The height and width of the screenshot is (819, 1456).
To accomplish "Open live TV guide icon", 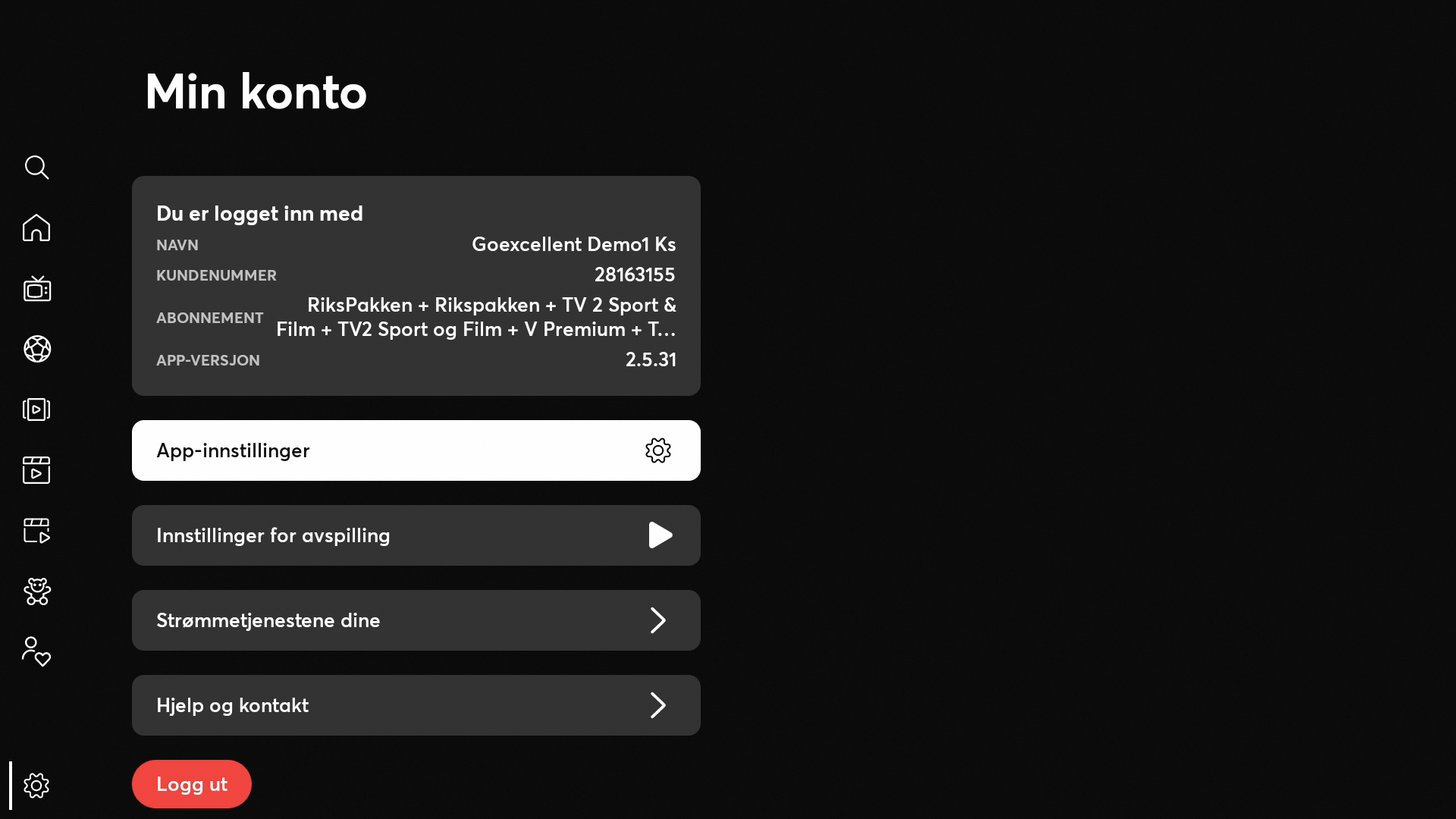I will 36,289.
